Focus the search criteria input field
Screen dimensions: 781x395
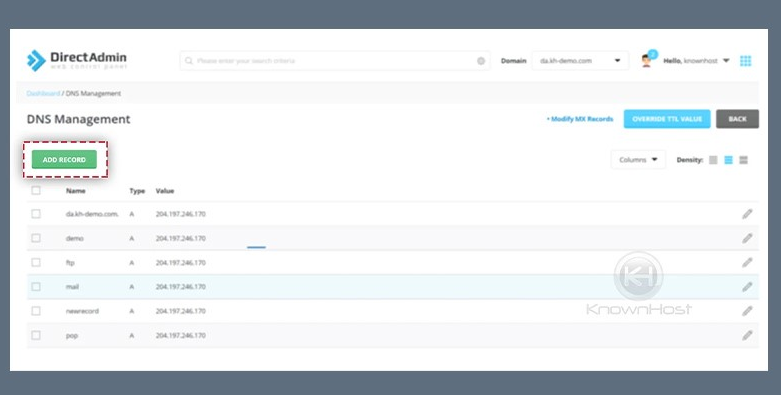pos(335,61)
